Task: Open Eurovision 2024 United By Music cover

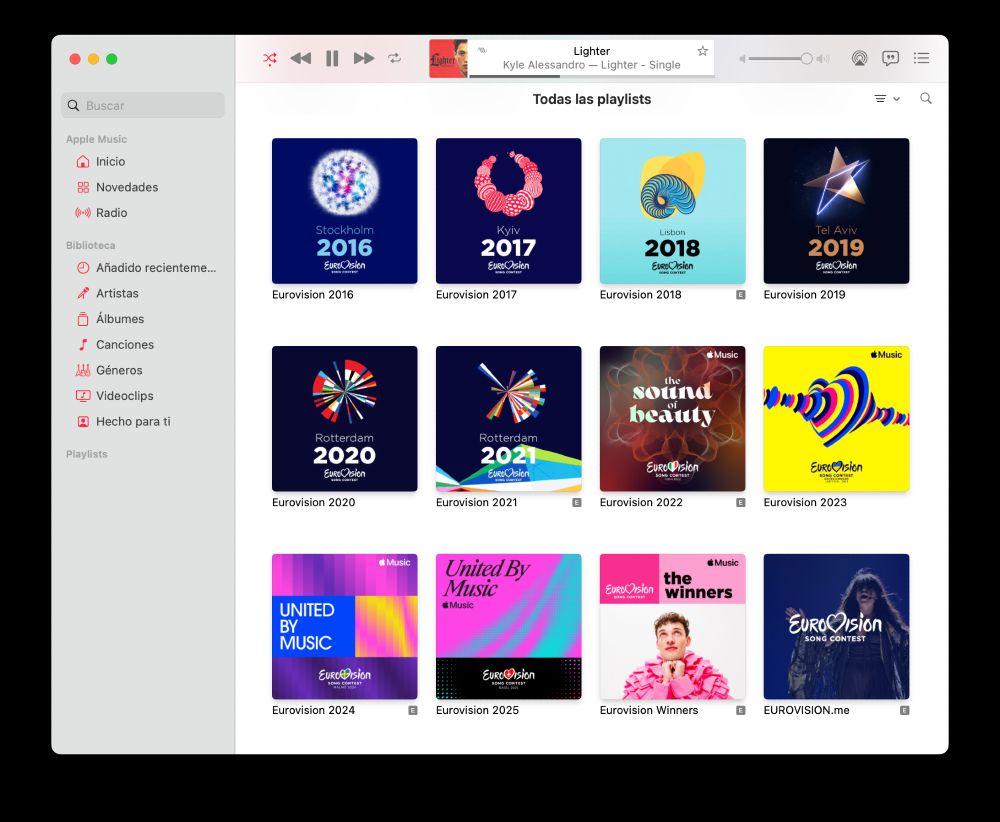Action: [x=344, y=627]
